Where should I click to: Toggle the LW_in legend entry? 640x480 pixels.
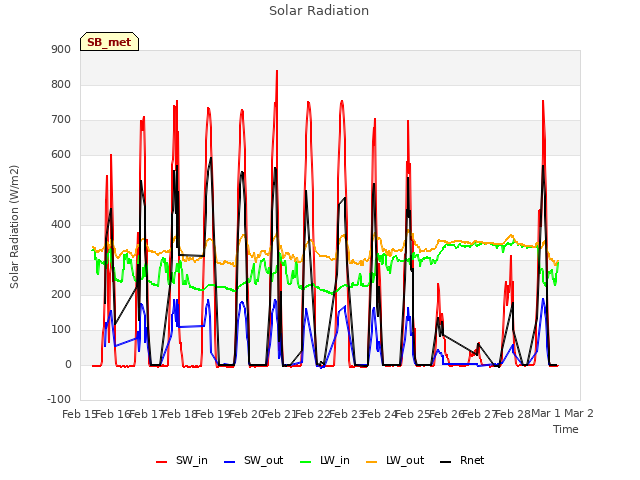click(x=324, y=461)
